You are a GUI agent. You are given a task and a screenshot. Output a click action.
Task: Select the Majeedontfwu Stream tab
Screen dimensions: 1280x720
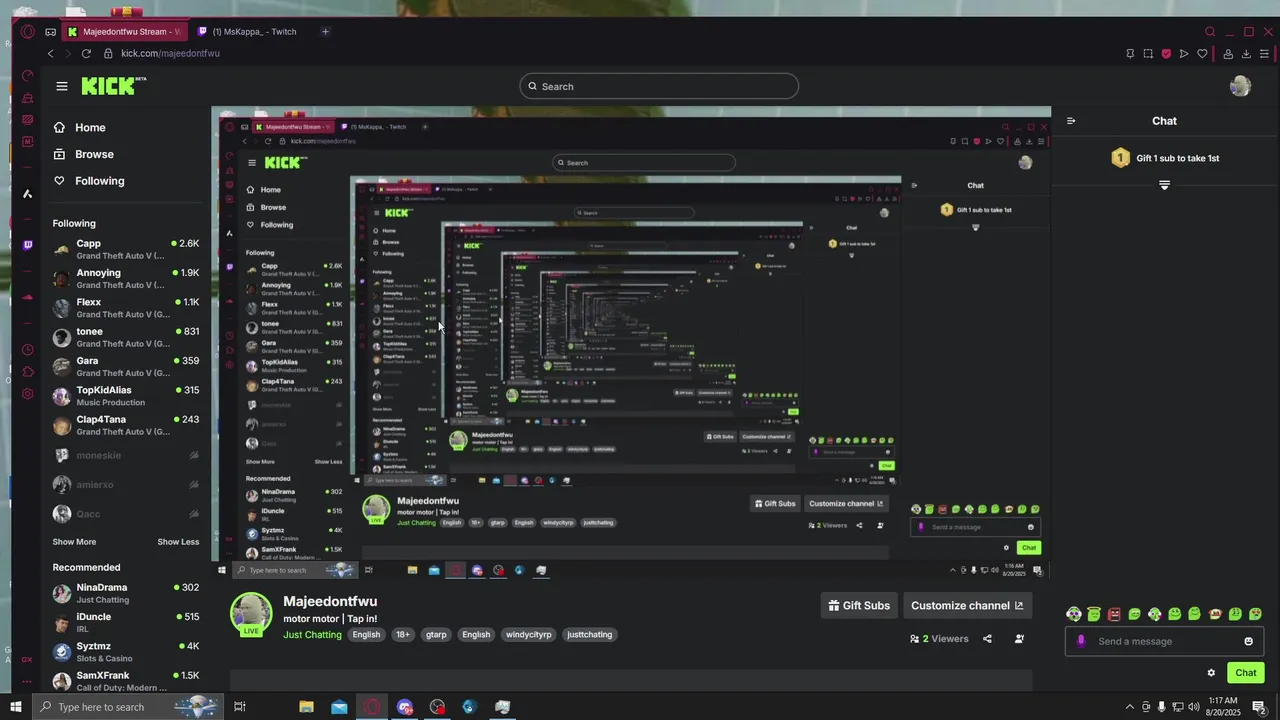click(x=123, y=32)
